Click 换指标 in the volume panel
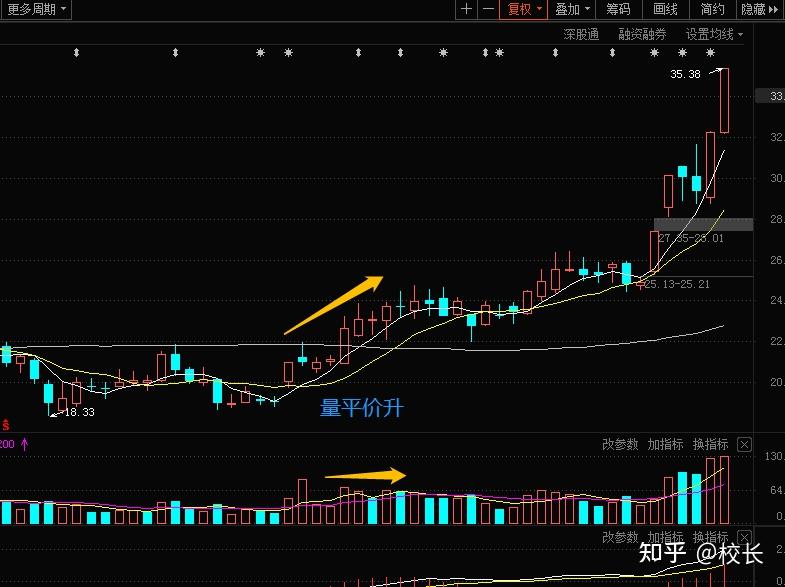 tap(710, 444)
